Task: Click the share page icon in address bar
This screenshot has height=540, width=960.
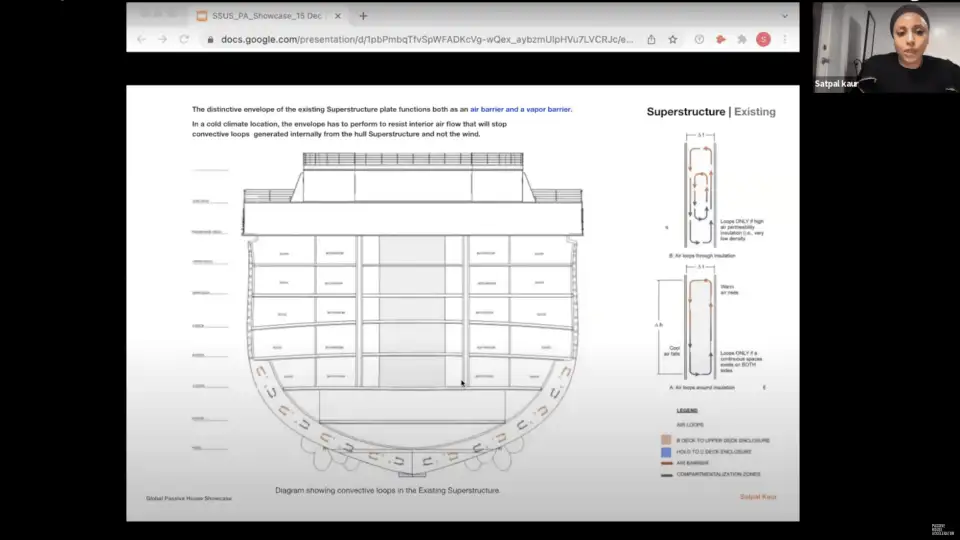Action: (651, 39)
